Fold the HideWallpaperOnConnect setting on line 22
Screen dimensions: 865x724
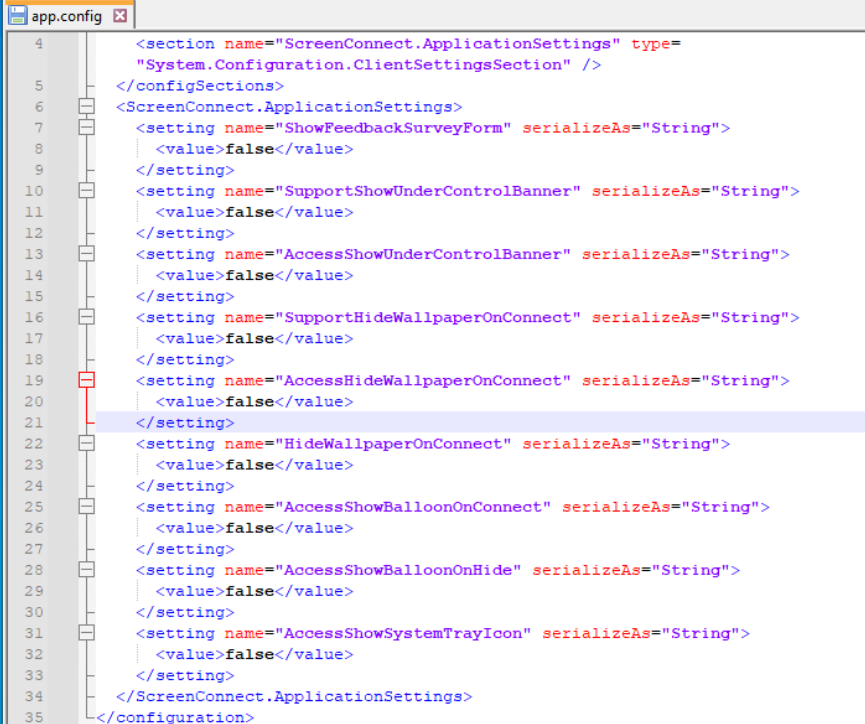pyautogui.click(x=87, y=443)
